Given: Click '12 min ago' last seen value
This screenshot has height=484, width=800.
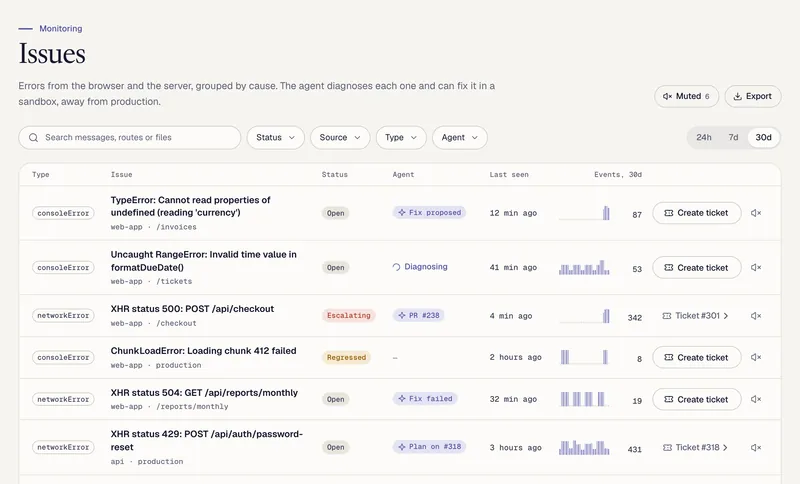Looking at the screenshot, I should (x=513, y=213).
